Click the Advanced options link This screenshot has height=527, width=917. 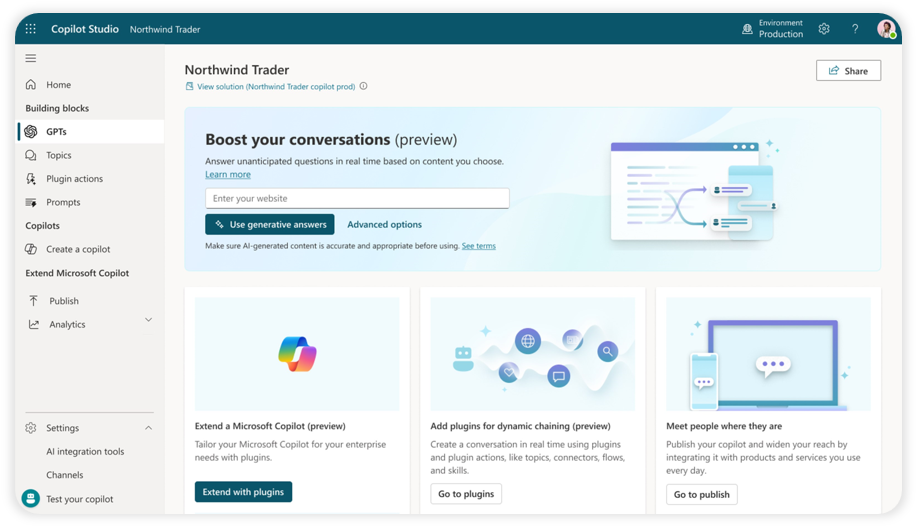[x=384, y=225]
